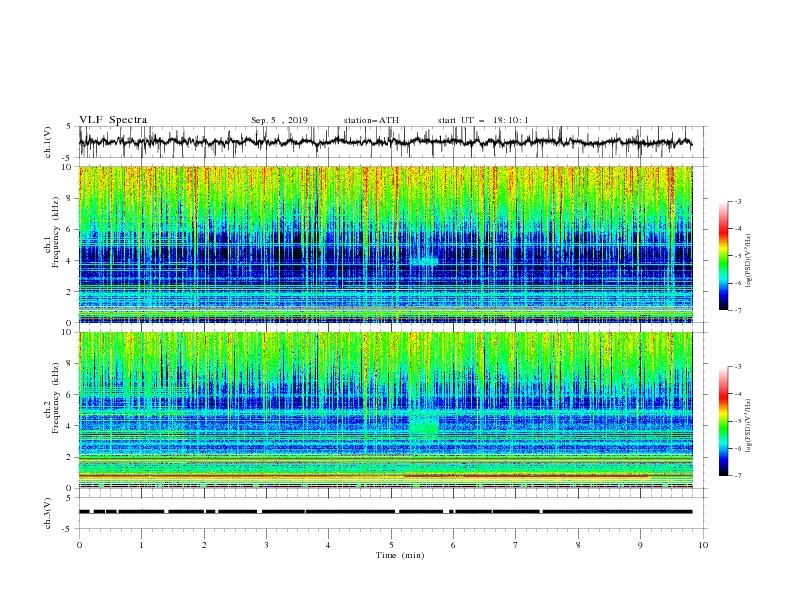Click the time axis tick label '5'

click(x=391, y=545)
